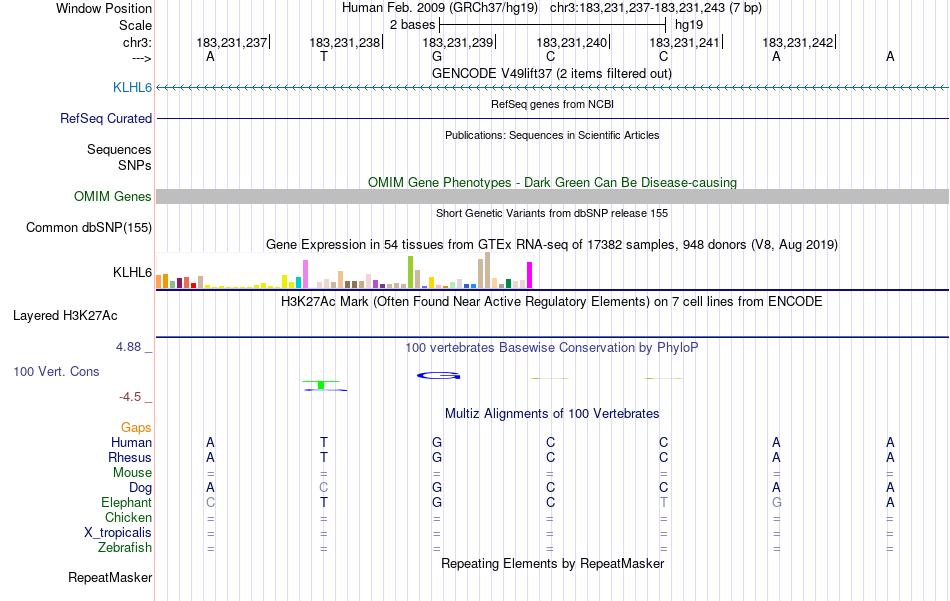
Task: Click the Rhesus alignment row label
Action: coord(130,457)
